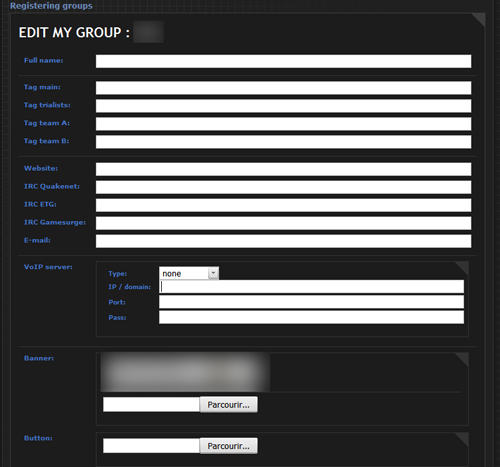Select the Tag trialists input field

point(283,106)
